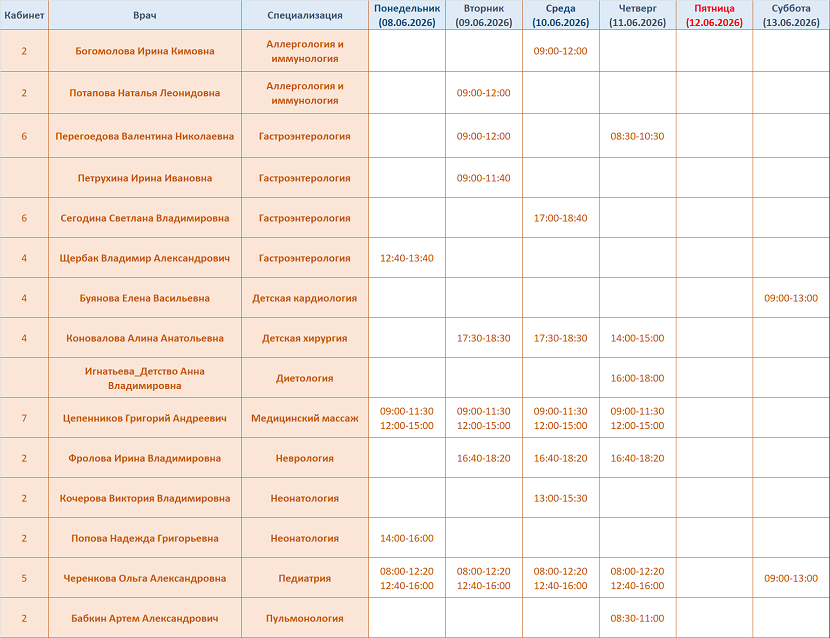Select the Кабинет column header
Viewport: 830px width, 638px height.
24,15
